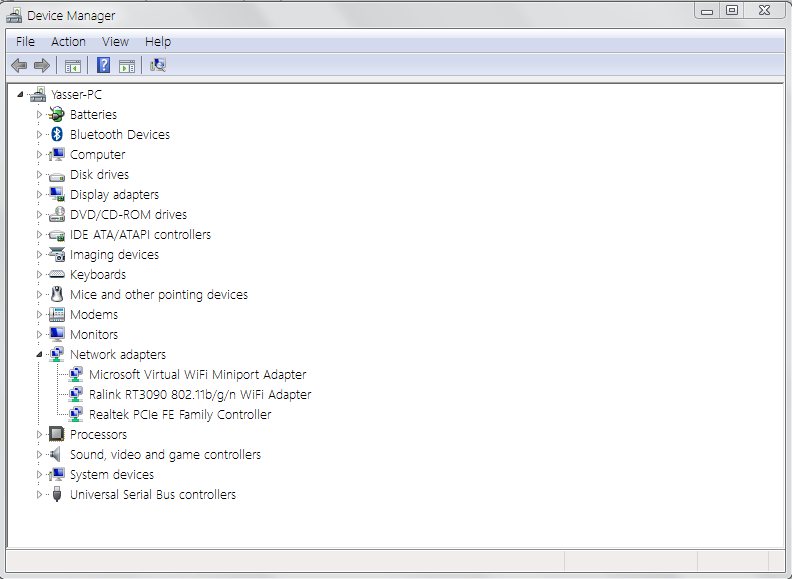
Task: Expand the Keyboards node
Action: pyautogui.click(x=39, y=274)
